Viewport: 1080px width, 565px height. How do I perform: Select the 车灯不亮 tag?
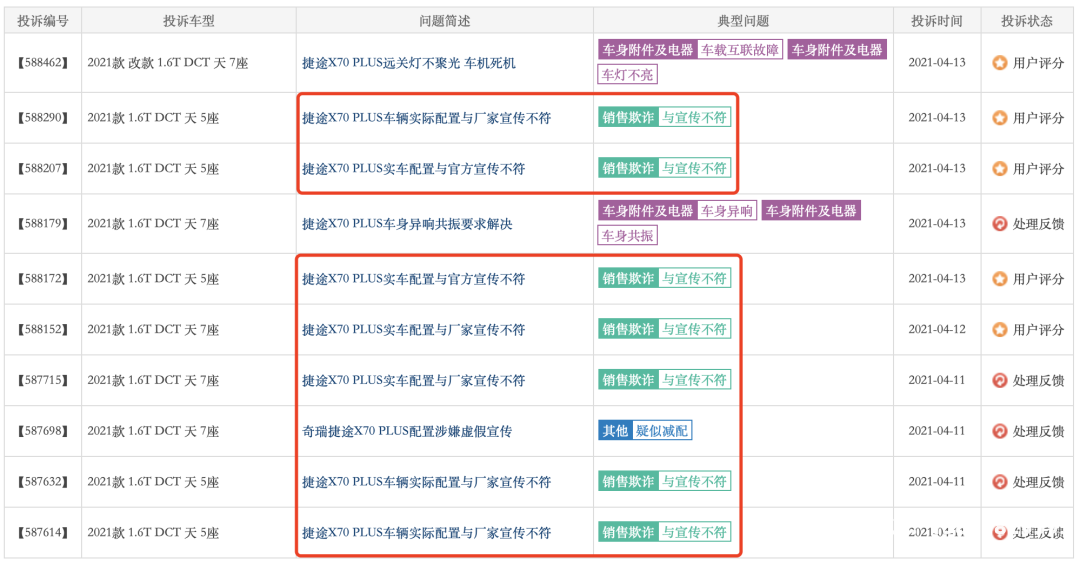(x=628, y=74)
